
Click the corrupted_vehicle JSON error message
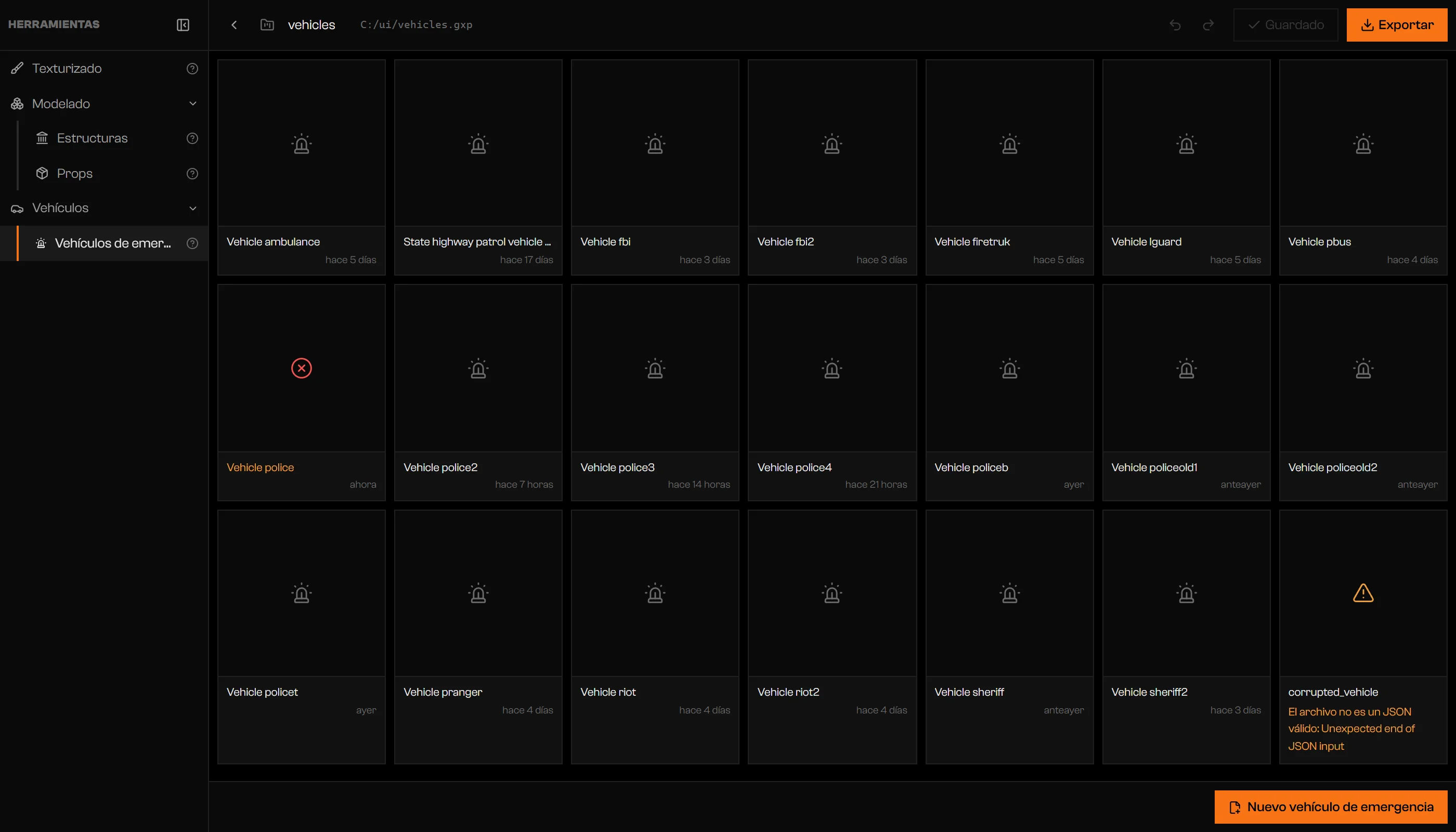tap(1351, 729)
